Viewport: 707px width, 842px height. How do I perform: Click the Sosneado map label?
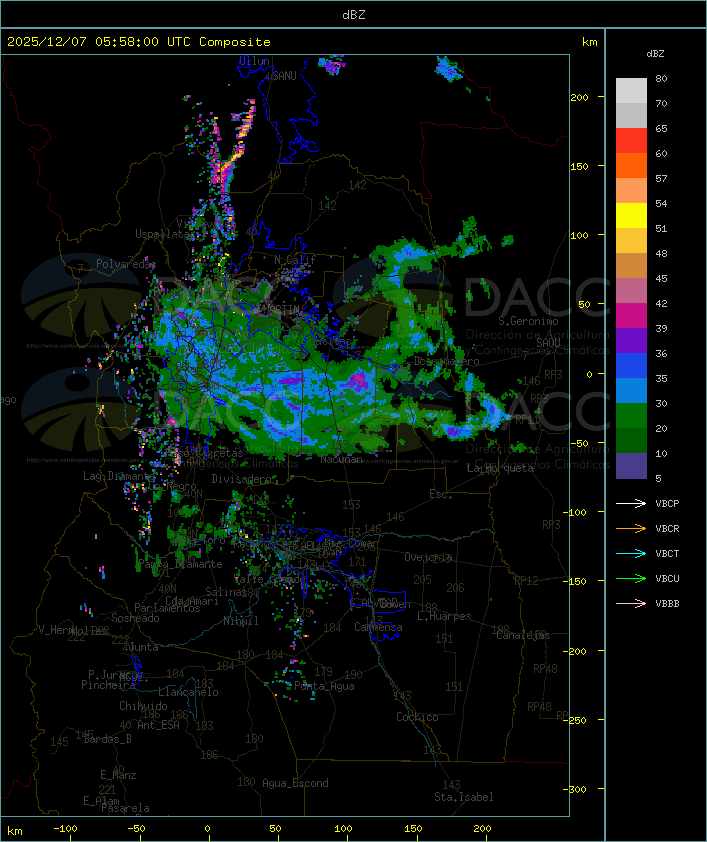click(135, 618)
